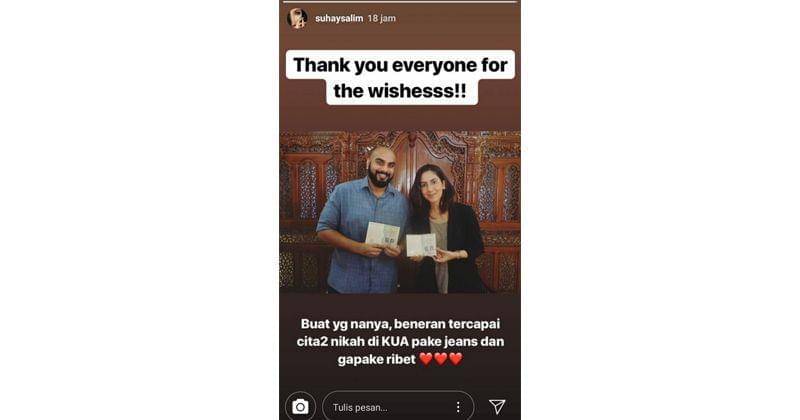Focus the "Tulis pesan..." message field

tap(398, 407)
